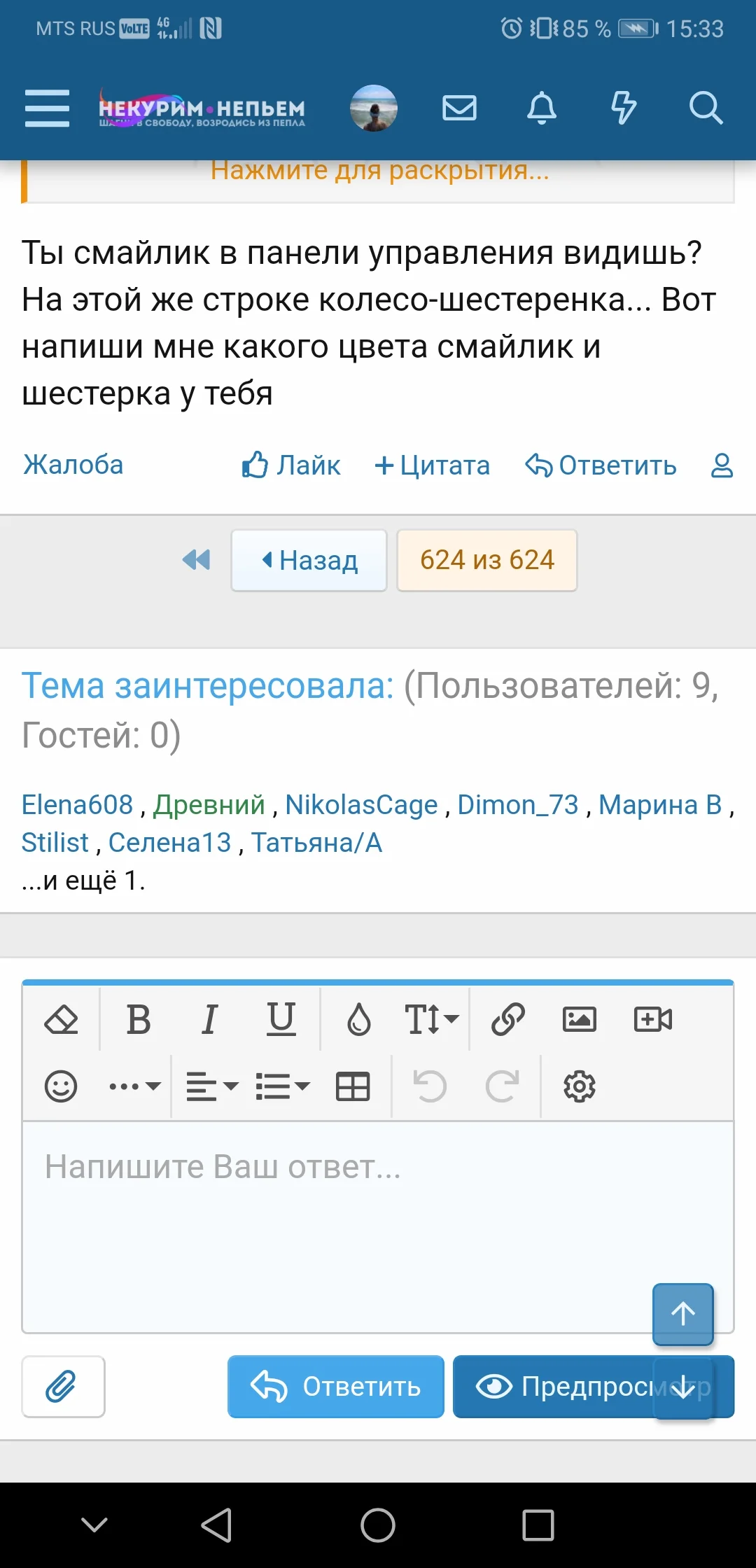Toggle underline formatting
756x1568 pixels.
(x=281, y=1019)
